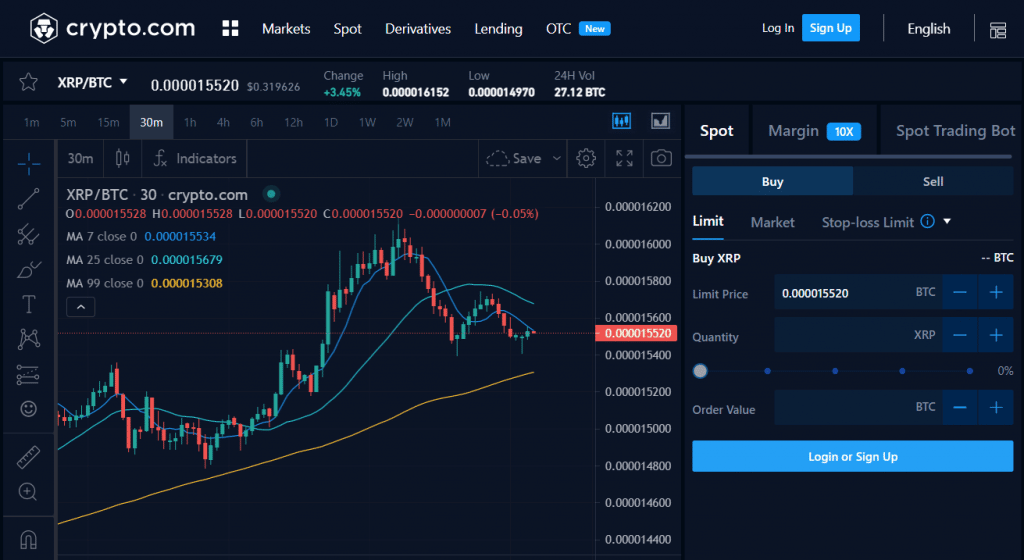This screenshot has width=1024, height=560.
Task: Select the 1W timeframe
Action: click(x=368, y=122)
